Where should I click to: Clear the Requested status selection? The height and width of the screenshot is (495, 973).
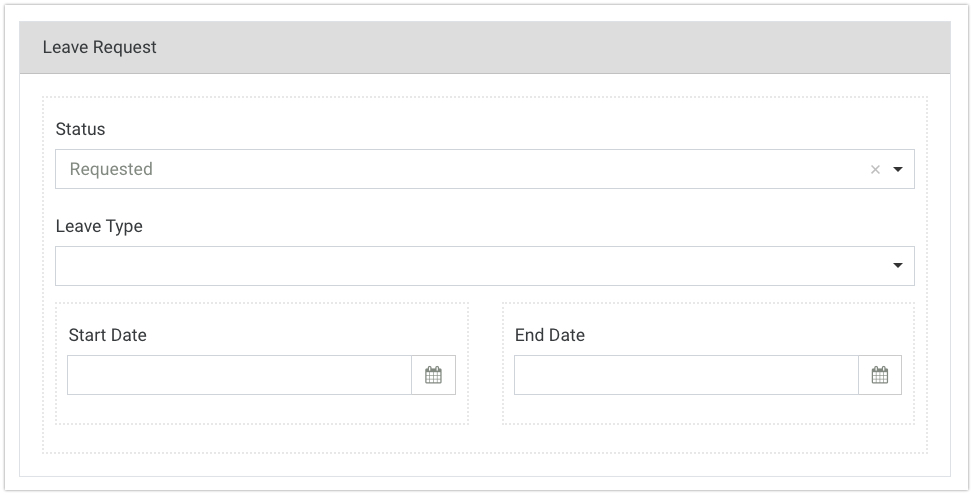click(x=875, y=170)
